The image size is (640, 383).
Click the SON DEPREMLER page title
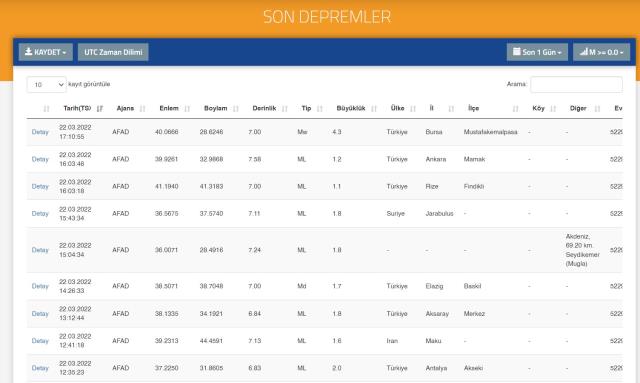tap(327, 17)
